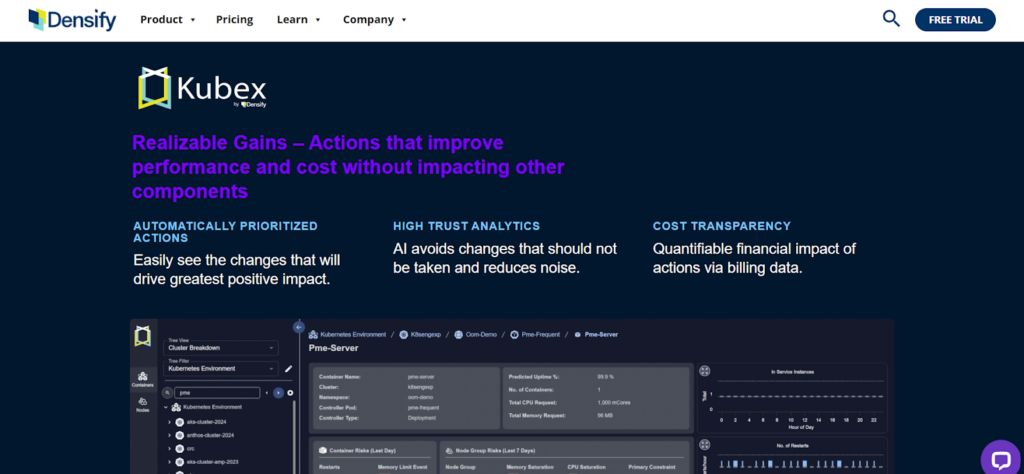Select eks-cluster-amp-2023 in the tree
1024x474 pixels.
[x=212, y=462]
